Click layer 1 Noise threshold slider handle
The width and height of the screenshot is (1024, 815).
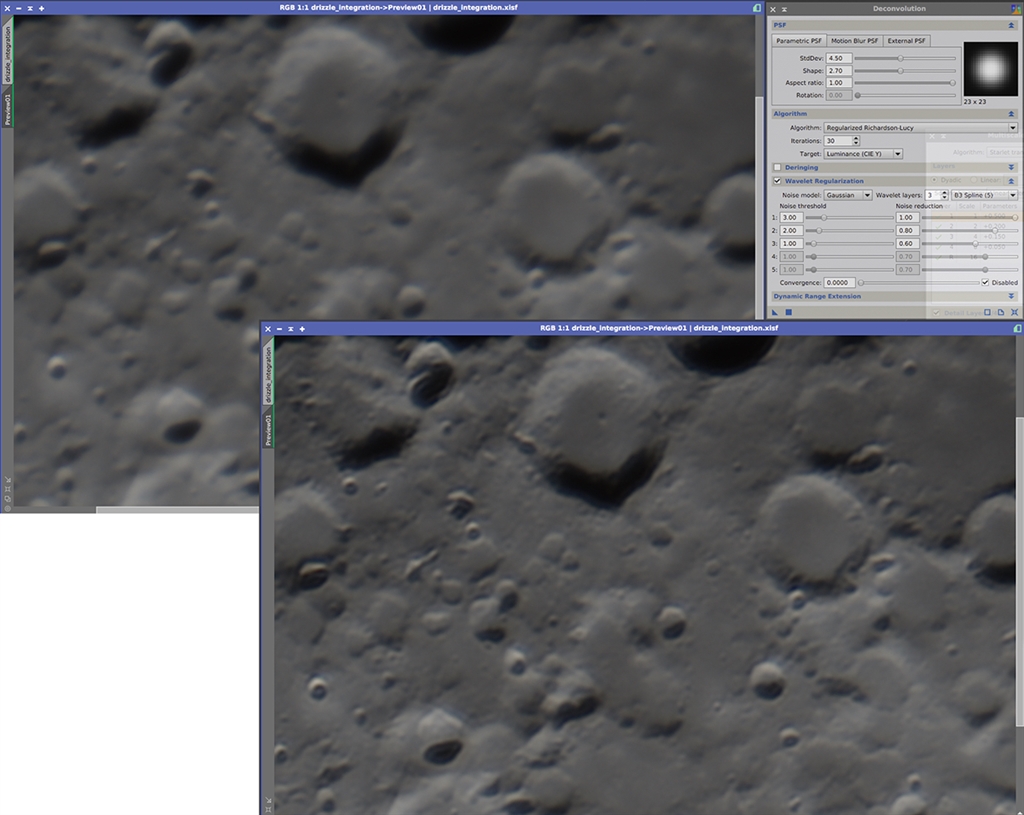pos(824,217)
